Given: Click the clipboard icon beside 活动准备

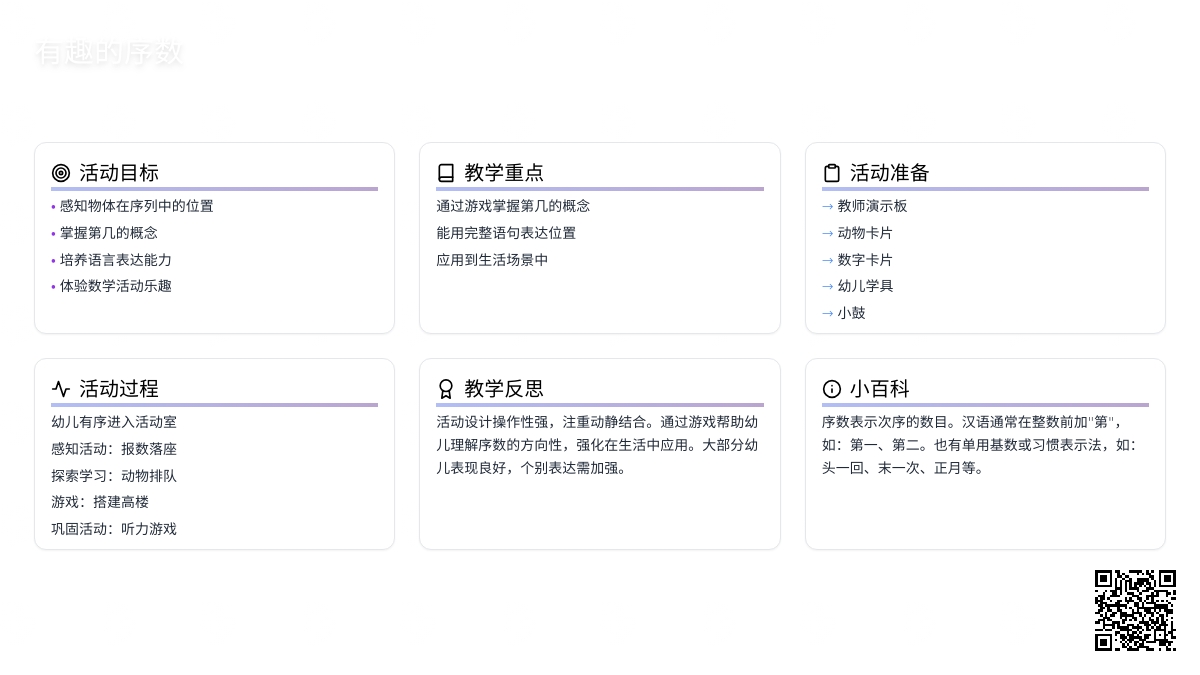Looking at the screenshot, I should pos(832,173).
